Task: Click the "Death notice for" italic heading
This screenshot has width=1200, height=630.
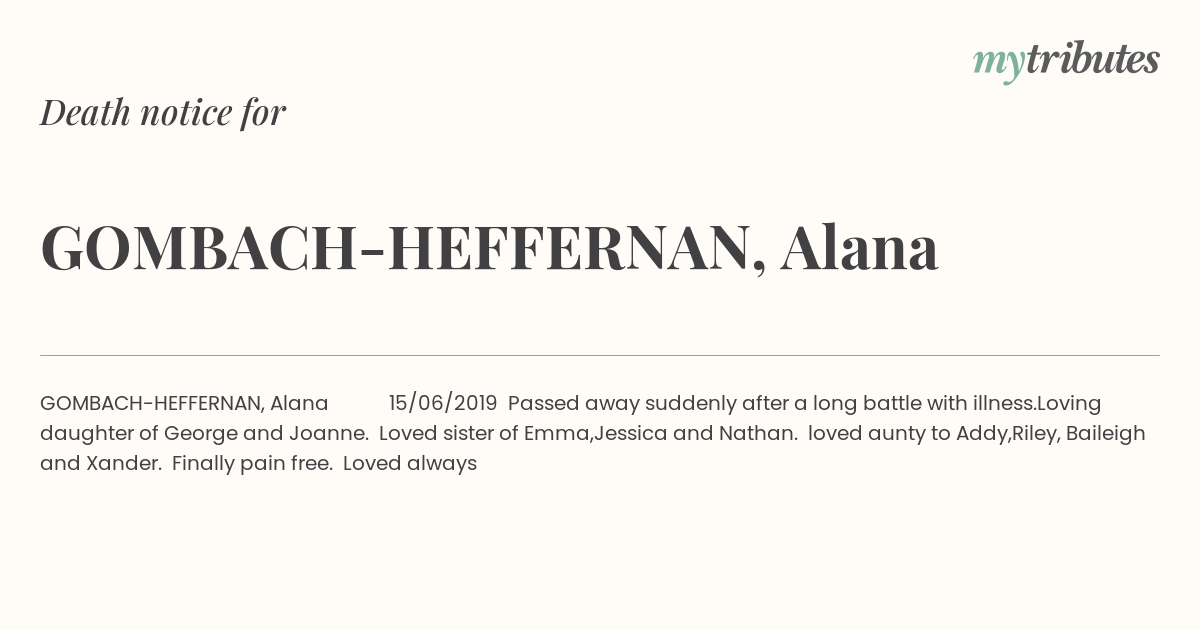Action: pos(163,113)
